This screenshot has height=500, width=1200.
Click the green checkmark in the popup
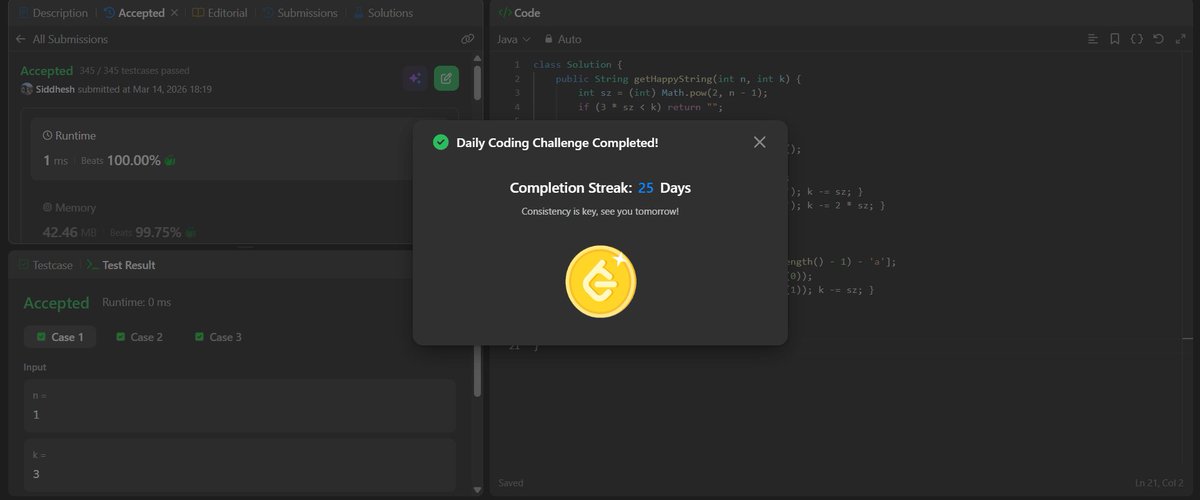pos(440,143)
